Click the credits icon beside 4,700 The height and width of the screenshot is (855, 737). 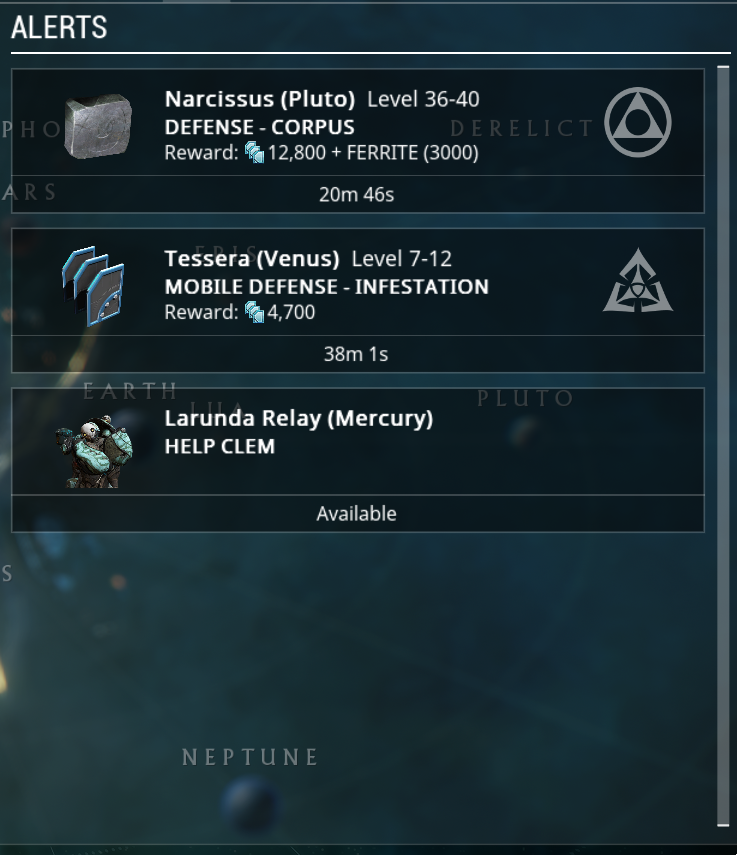[x=254, y=312]
